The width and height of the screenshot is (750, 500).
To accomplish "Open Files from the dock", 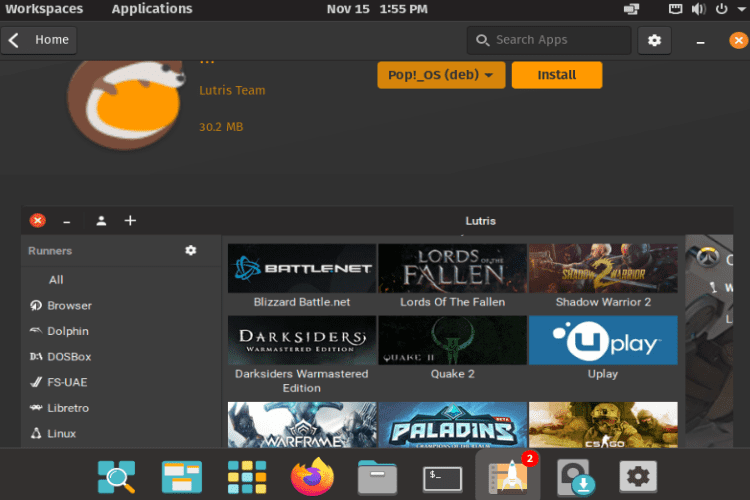I will click(377, 477).
